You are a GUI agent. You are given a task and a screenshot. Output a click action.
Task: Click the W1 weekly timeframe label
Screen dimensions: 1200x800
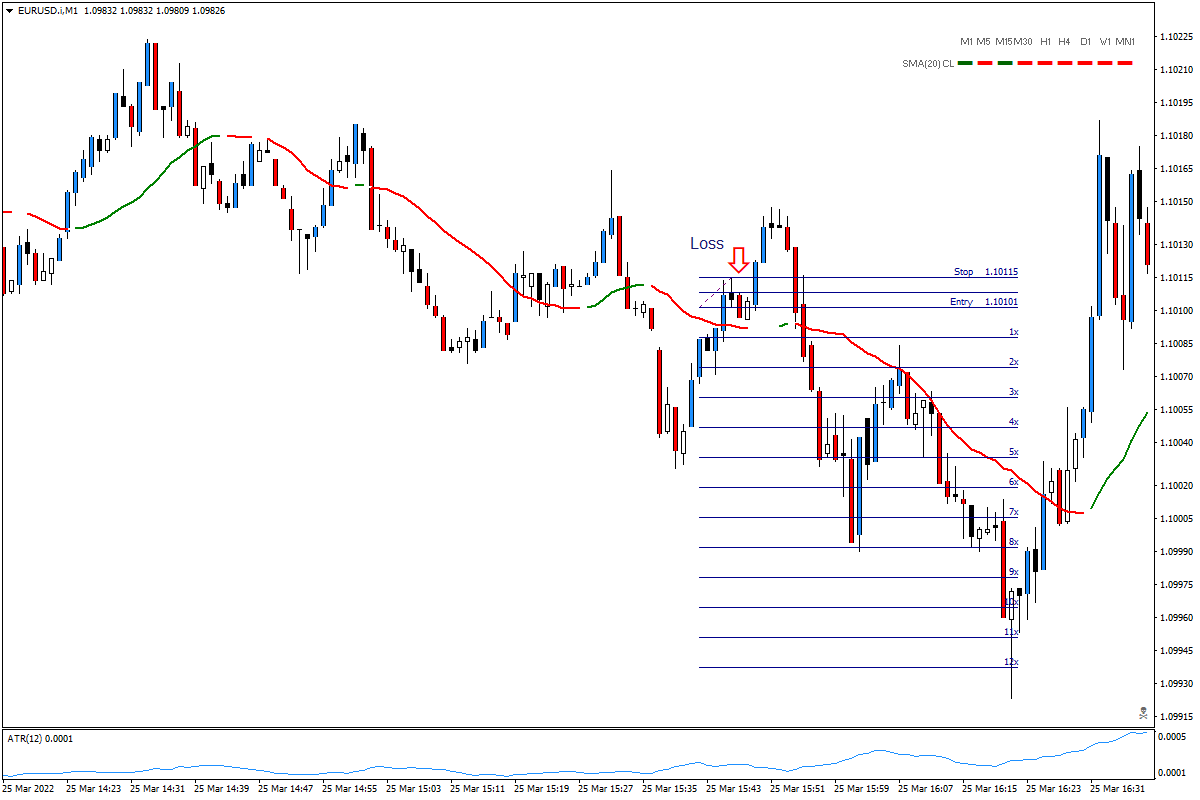[x=1106, y=42]
